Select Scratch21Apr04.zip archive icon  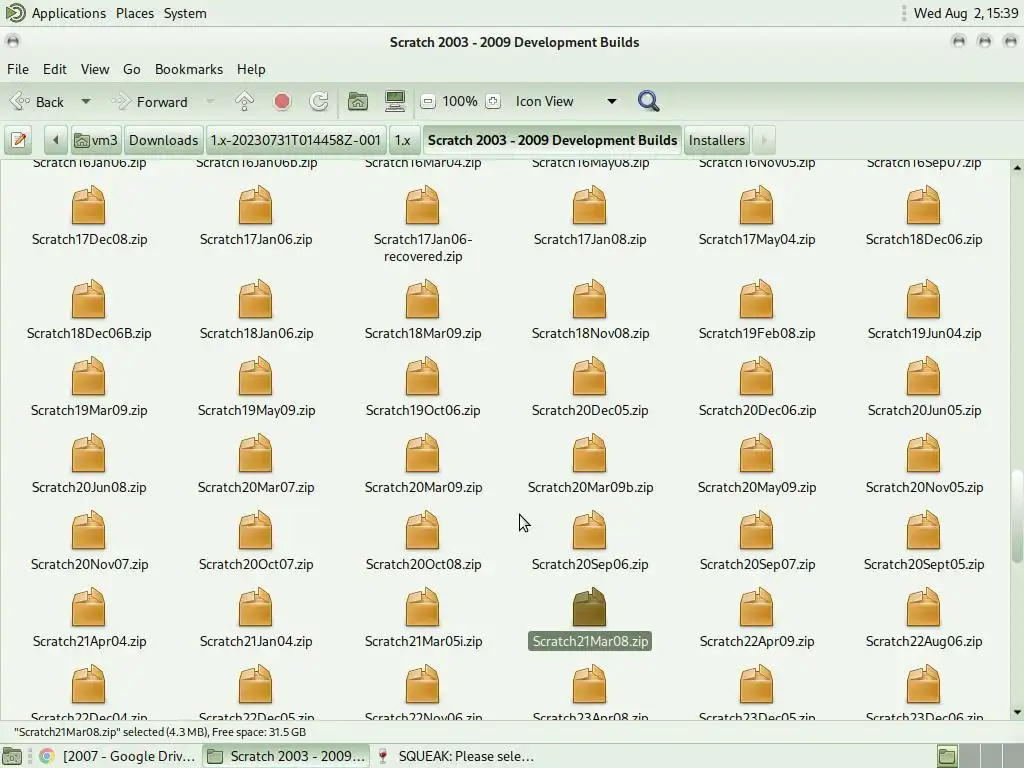point(88,607)
